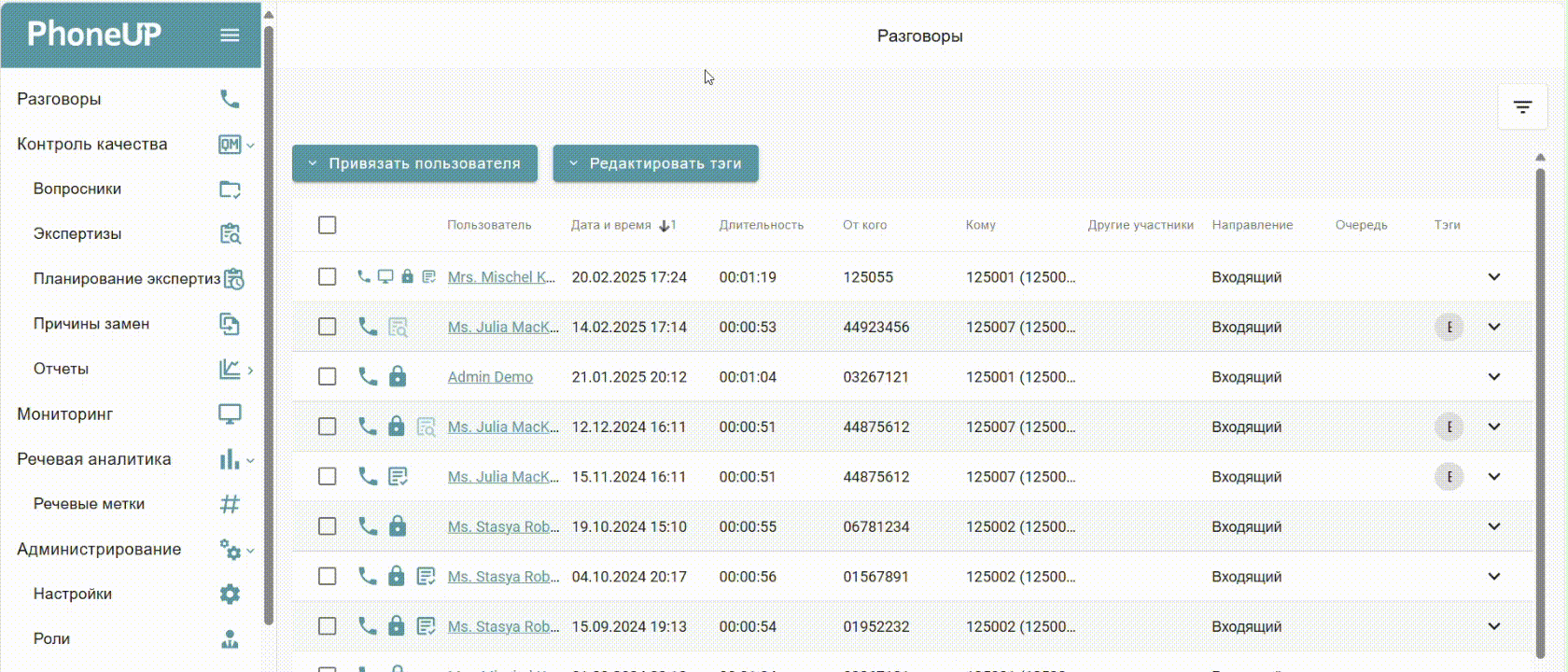Viewport: 1568px width, 672px height.
Task: Open Ms. Stasya Rob... link in 19.10.2024 row
Action: click(503, 526)
